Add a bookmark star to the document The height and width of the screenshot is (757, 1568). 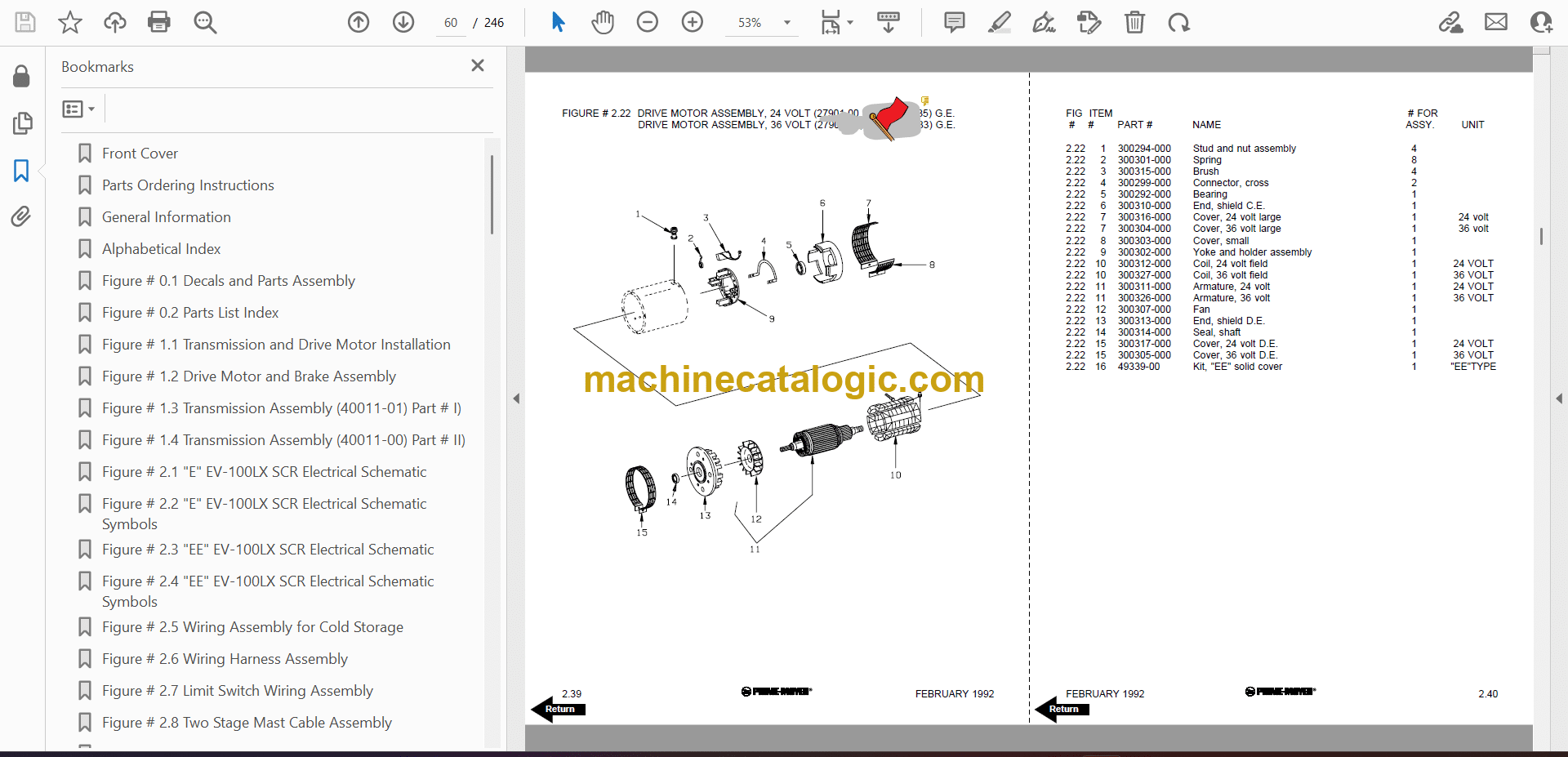tap(70, 22)
